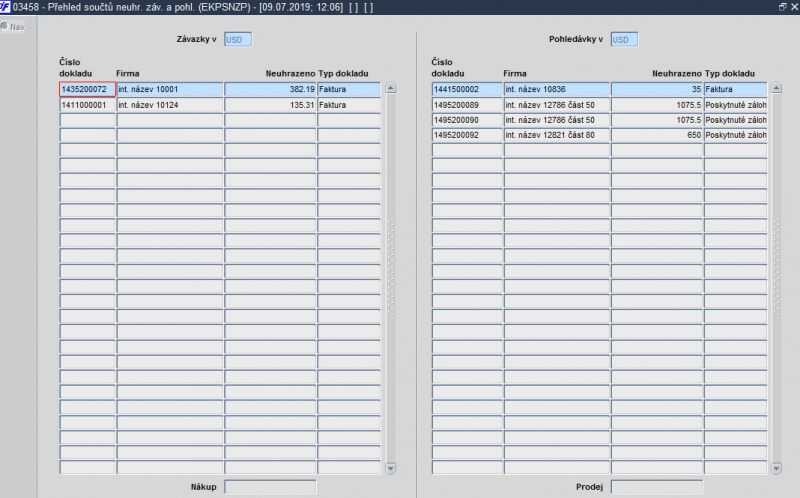Click amount 1075.5 in 1495200089 row
The height and width of the screenshot is (498, 800).
pyautogui.click(x=657, y=105)
